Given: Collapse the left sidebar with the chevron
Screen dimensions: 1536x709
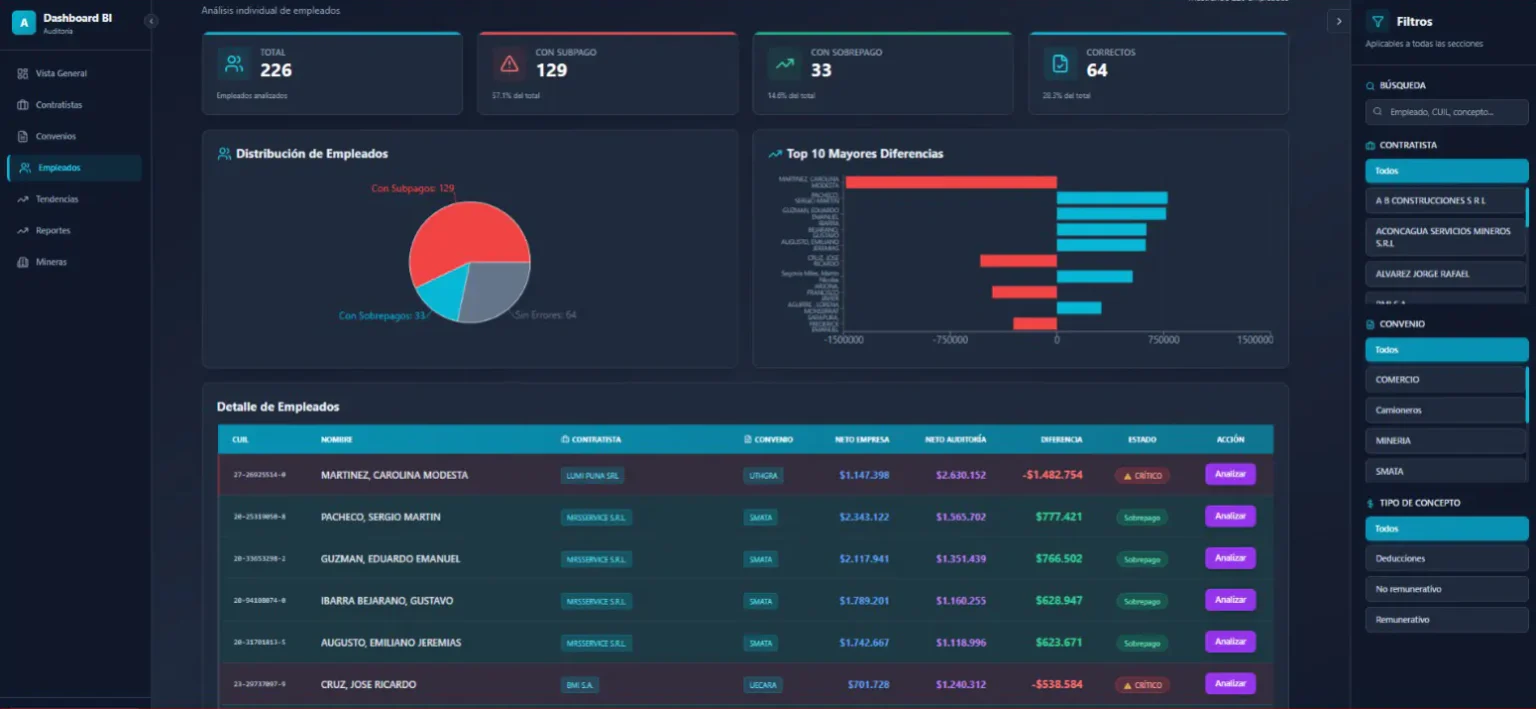Looking at the screenshot, I should coord(150,21).
